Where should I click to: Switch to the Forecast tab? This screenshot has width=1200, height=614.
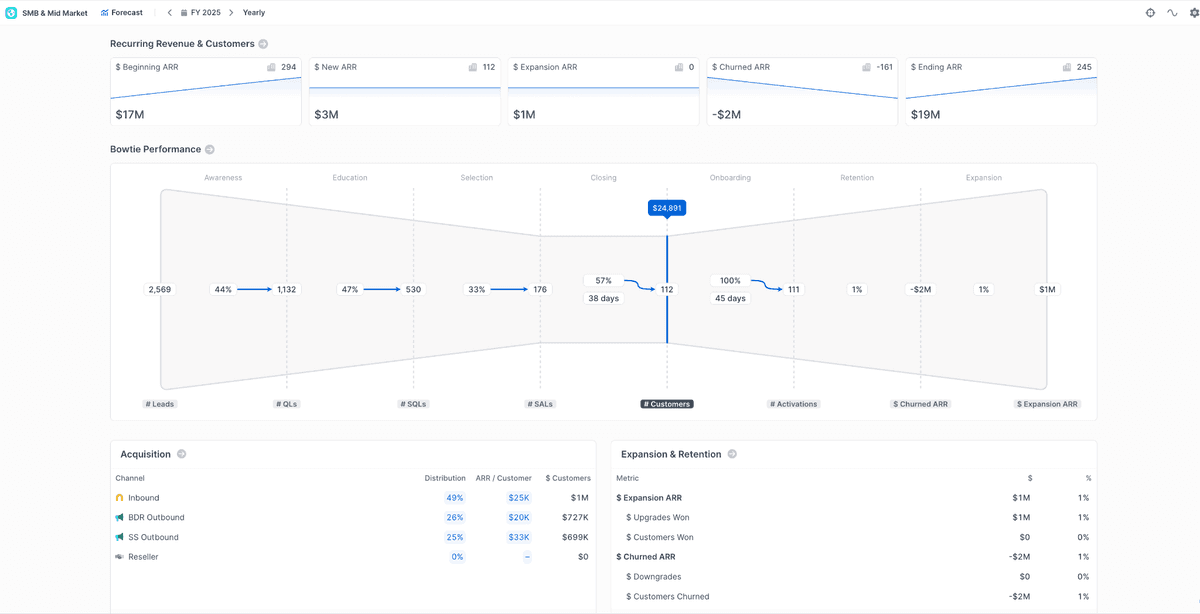tap(121, 12)
